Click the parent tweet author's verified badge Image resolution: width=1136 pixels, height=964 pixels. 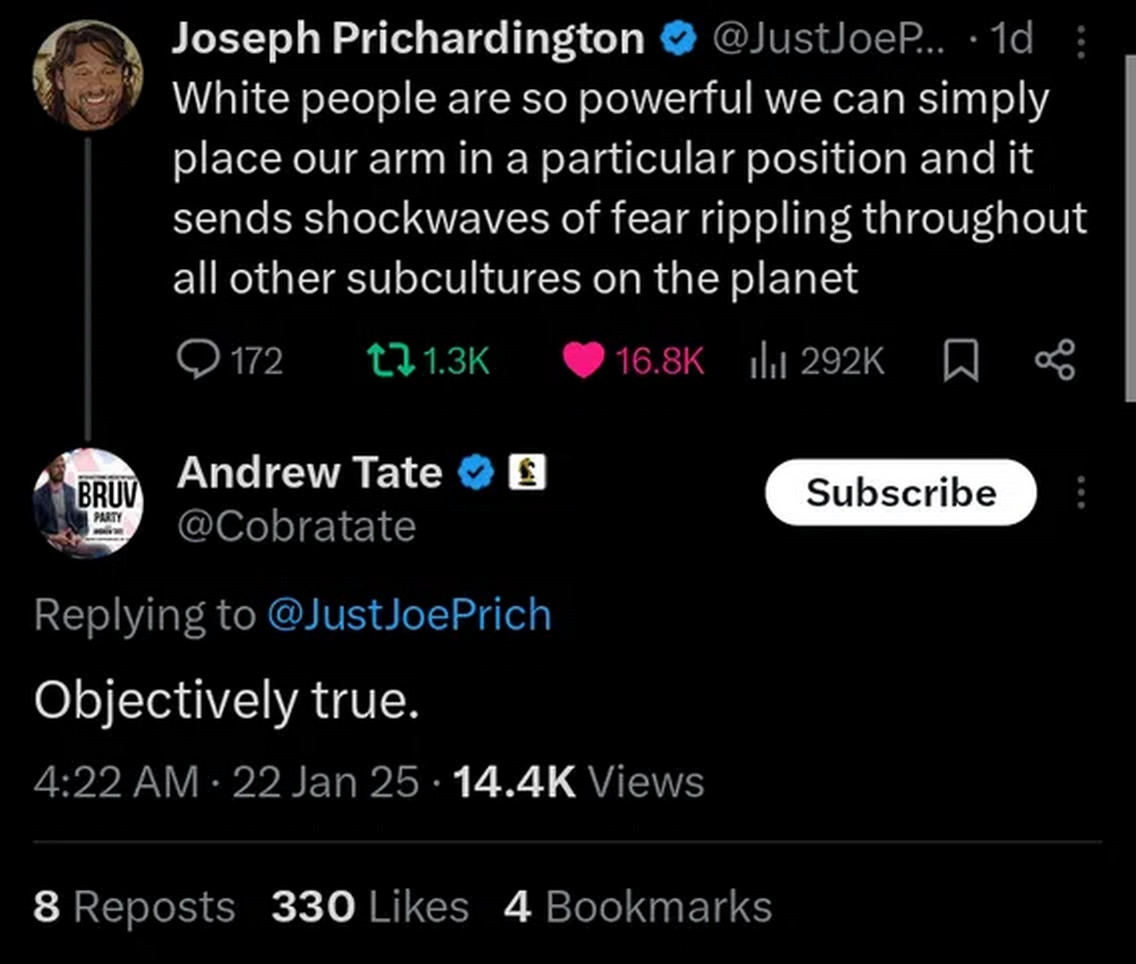tap(678, 38)
